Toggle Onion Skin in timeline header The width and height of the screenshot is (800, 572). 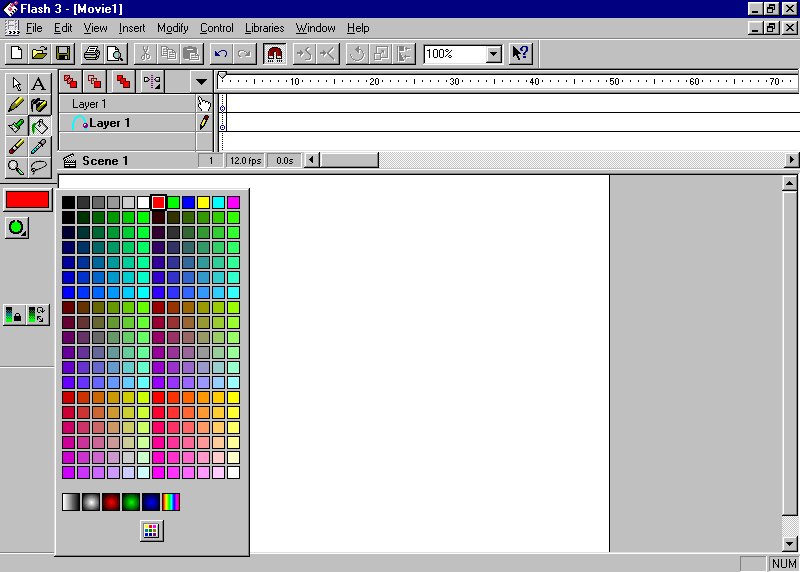[70, 82]
